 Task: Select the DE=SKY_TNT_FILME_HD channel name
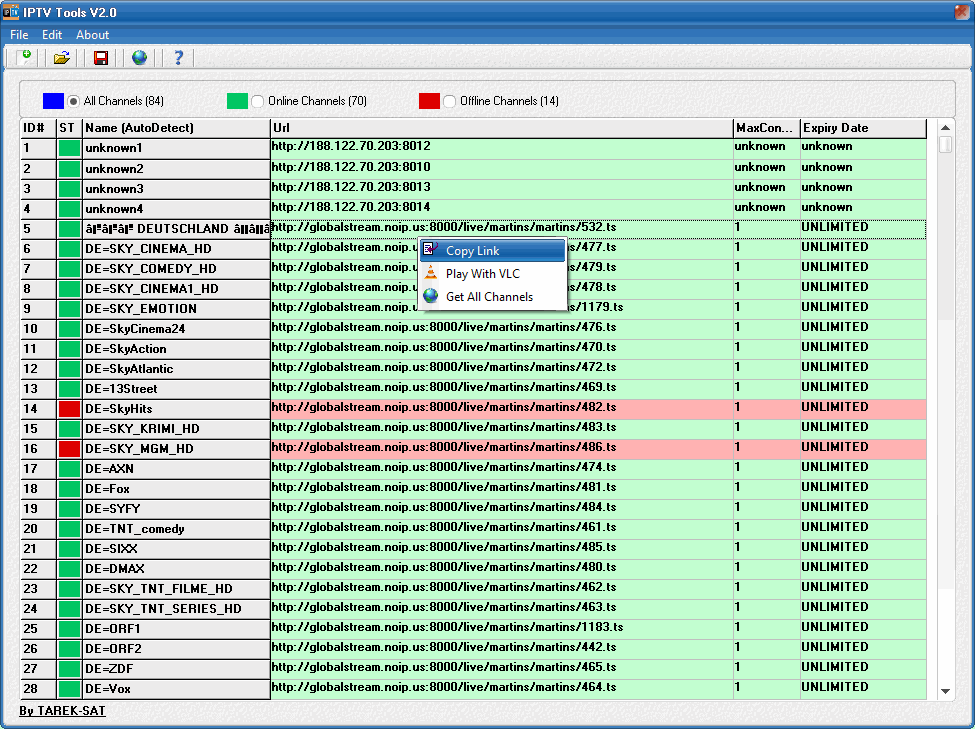pyautogui.click(x=159, y=588)
